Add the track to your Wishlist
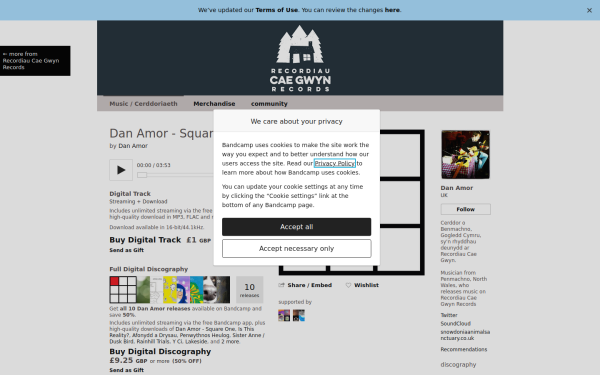This screenshot has height=375, width=600. tap(362, 285)
